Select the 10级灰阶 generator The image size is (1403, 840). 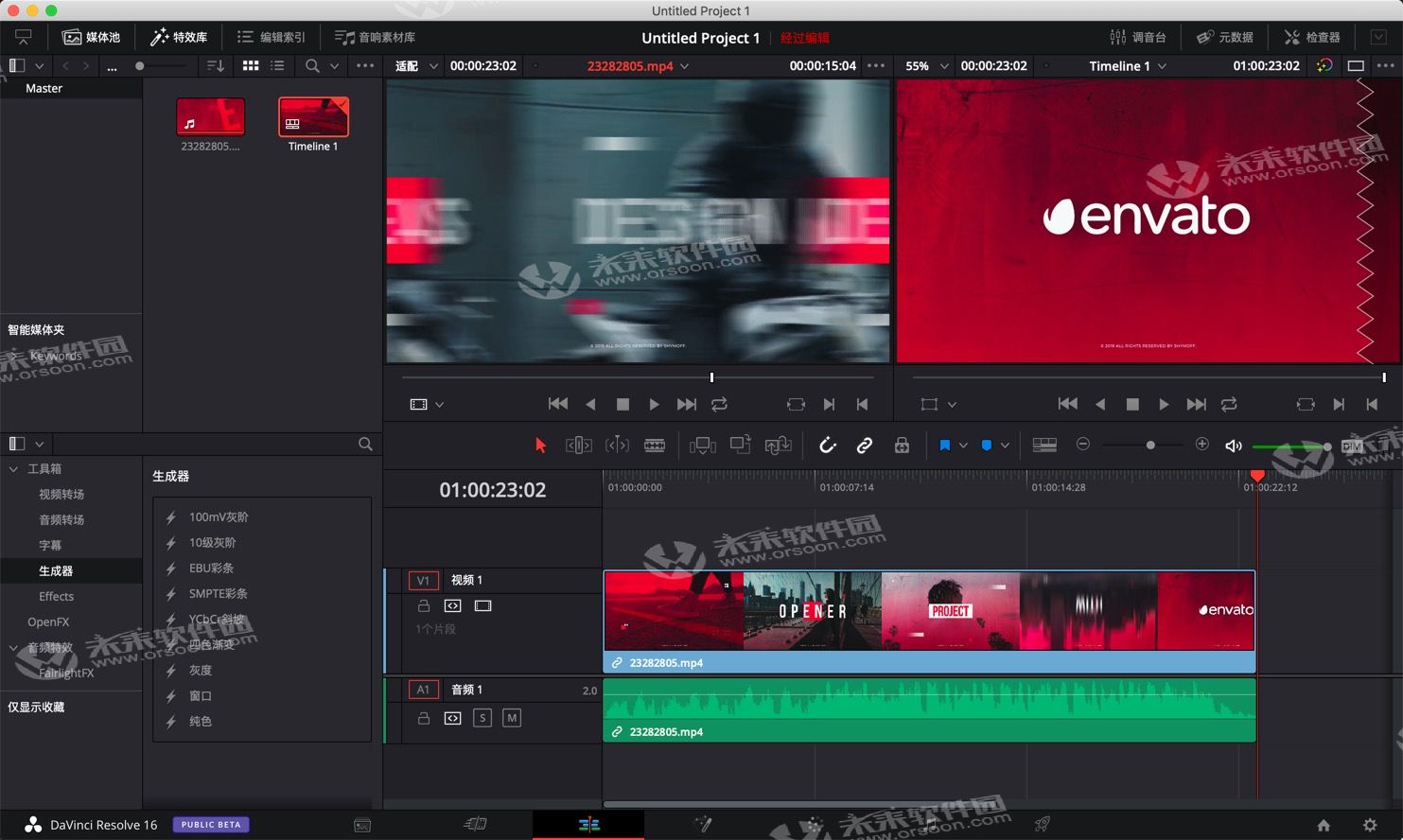coord(213,543)
